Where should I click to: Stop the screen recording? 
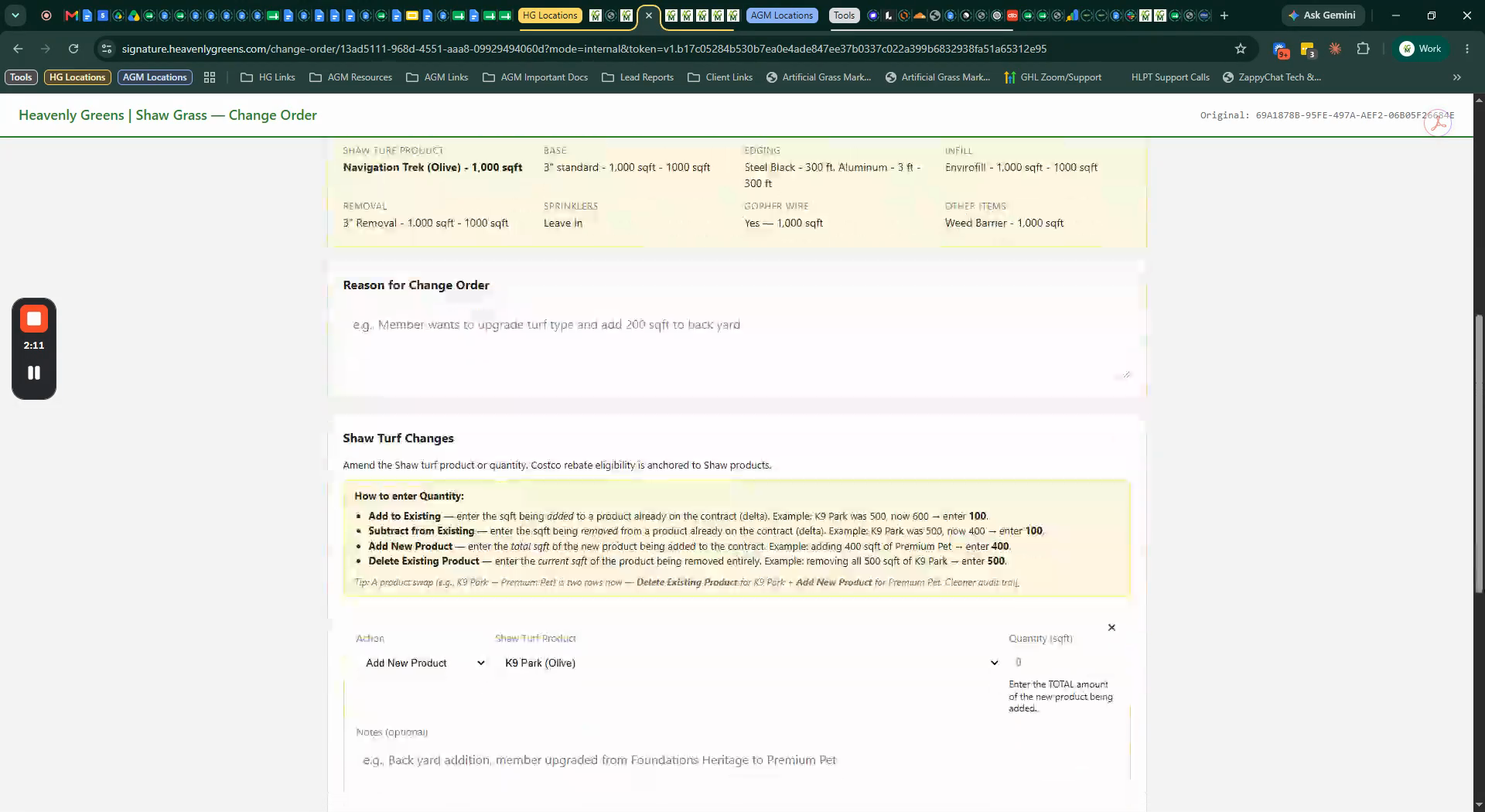pos(34,319)
